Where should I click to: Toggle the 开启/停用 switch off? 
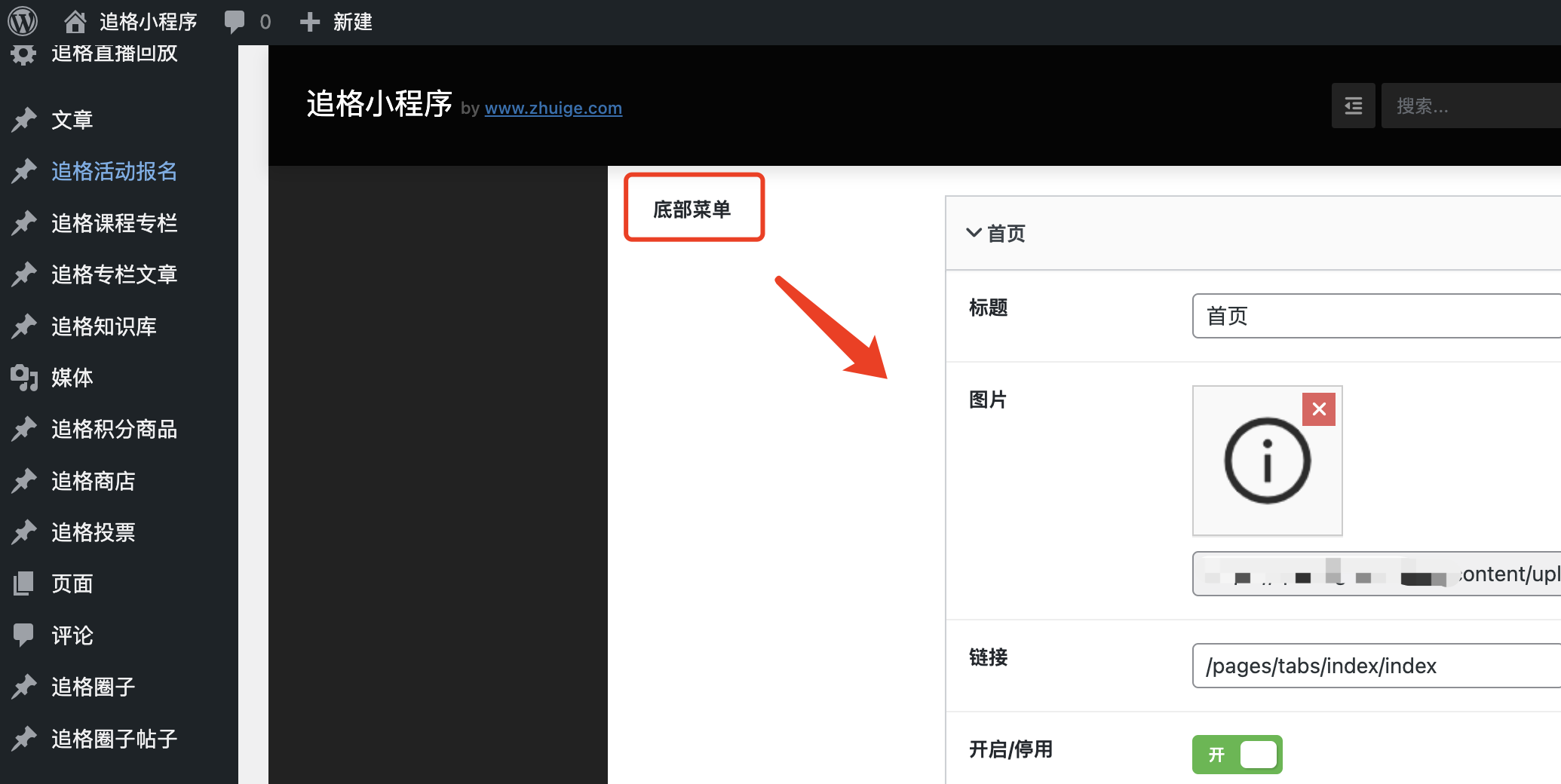pos(1237,755)
